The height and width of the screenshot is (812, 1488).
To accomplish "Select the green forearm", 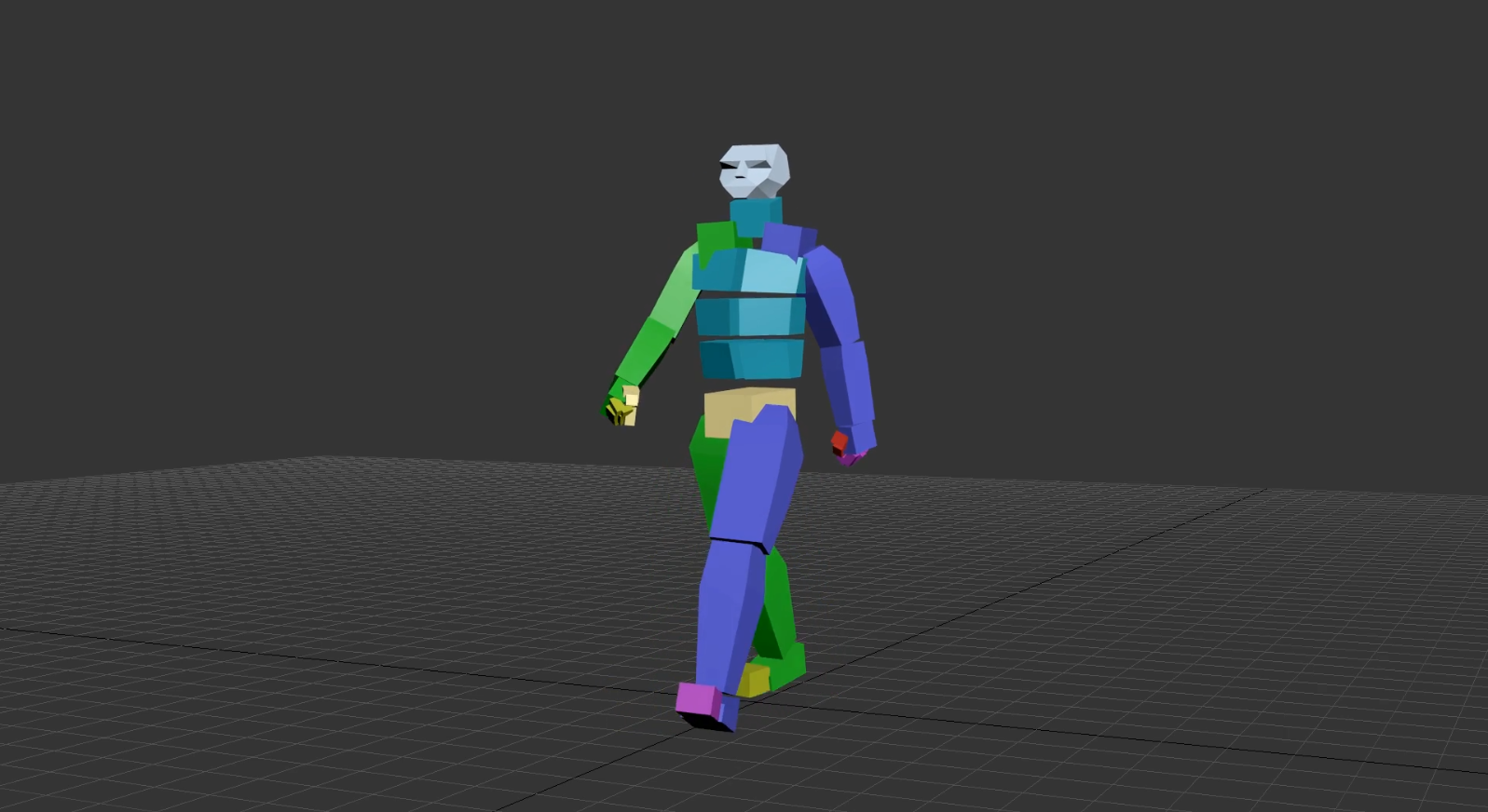I will point(643,354).
